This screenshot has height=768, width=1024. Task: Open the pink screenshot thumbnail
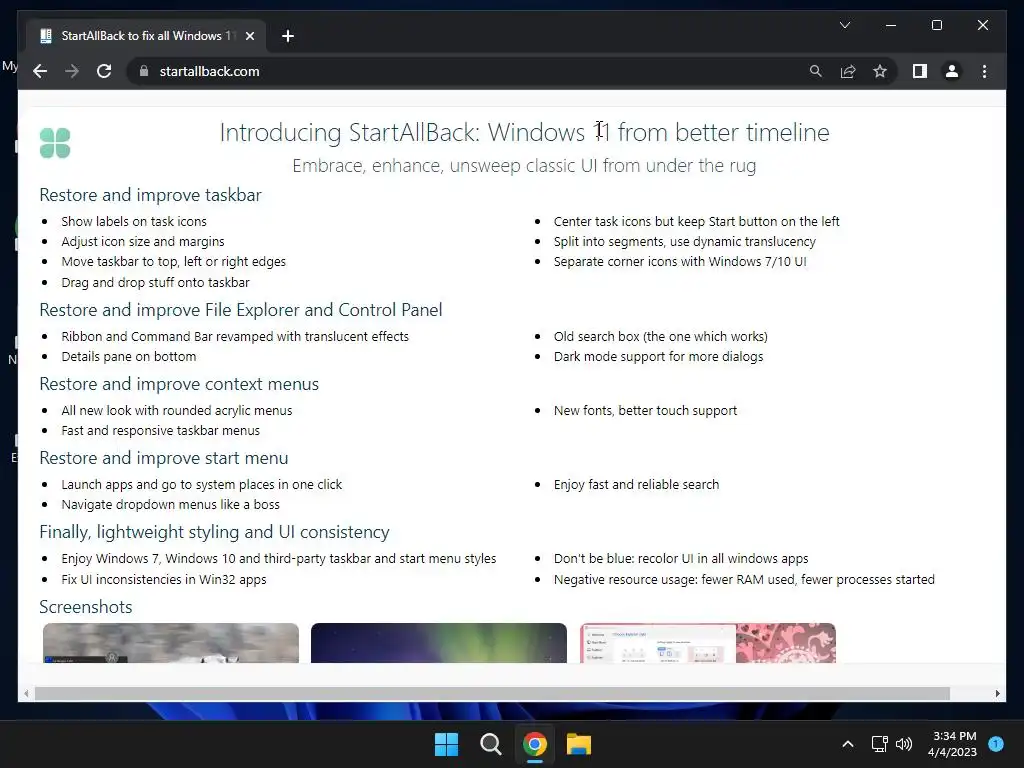pos(708,643)
